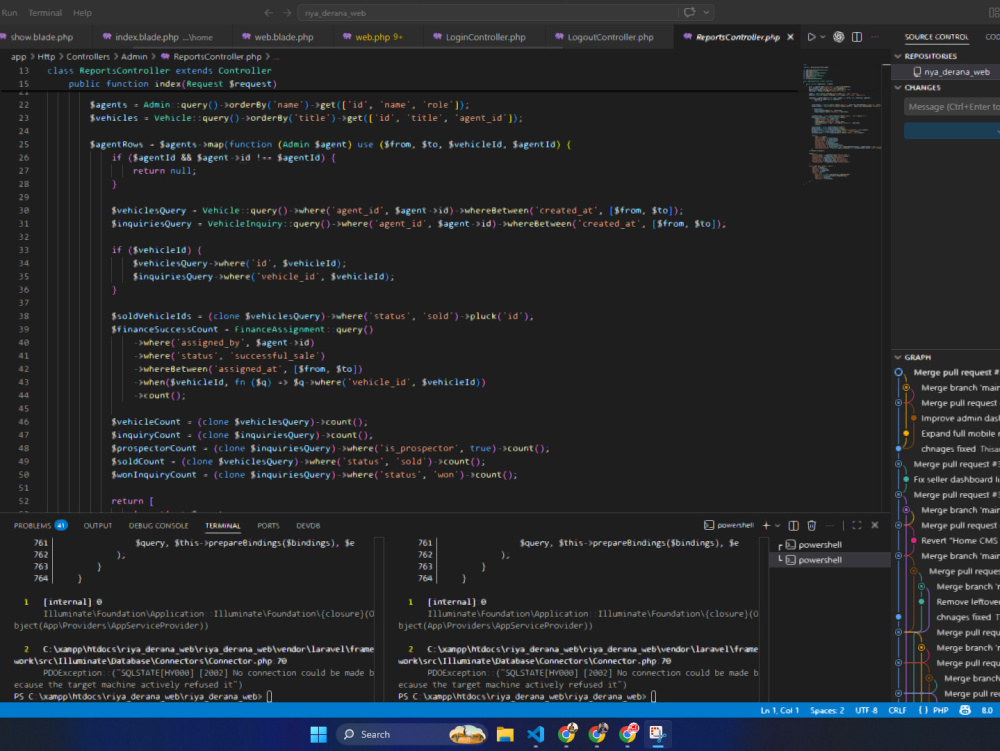Open the DEVDB panel tab
The height and width of the screenshot is (751, 1000).
tap(308, 526)
